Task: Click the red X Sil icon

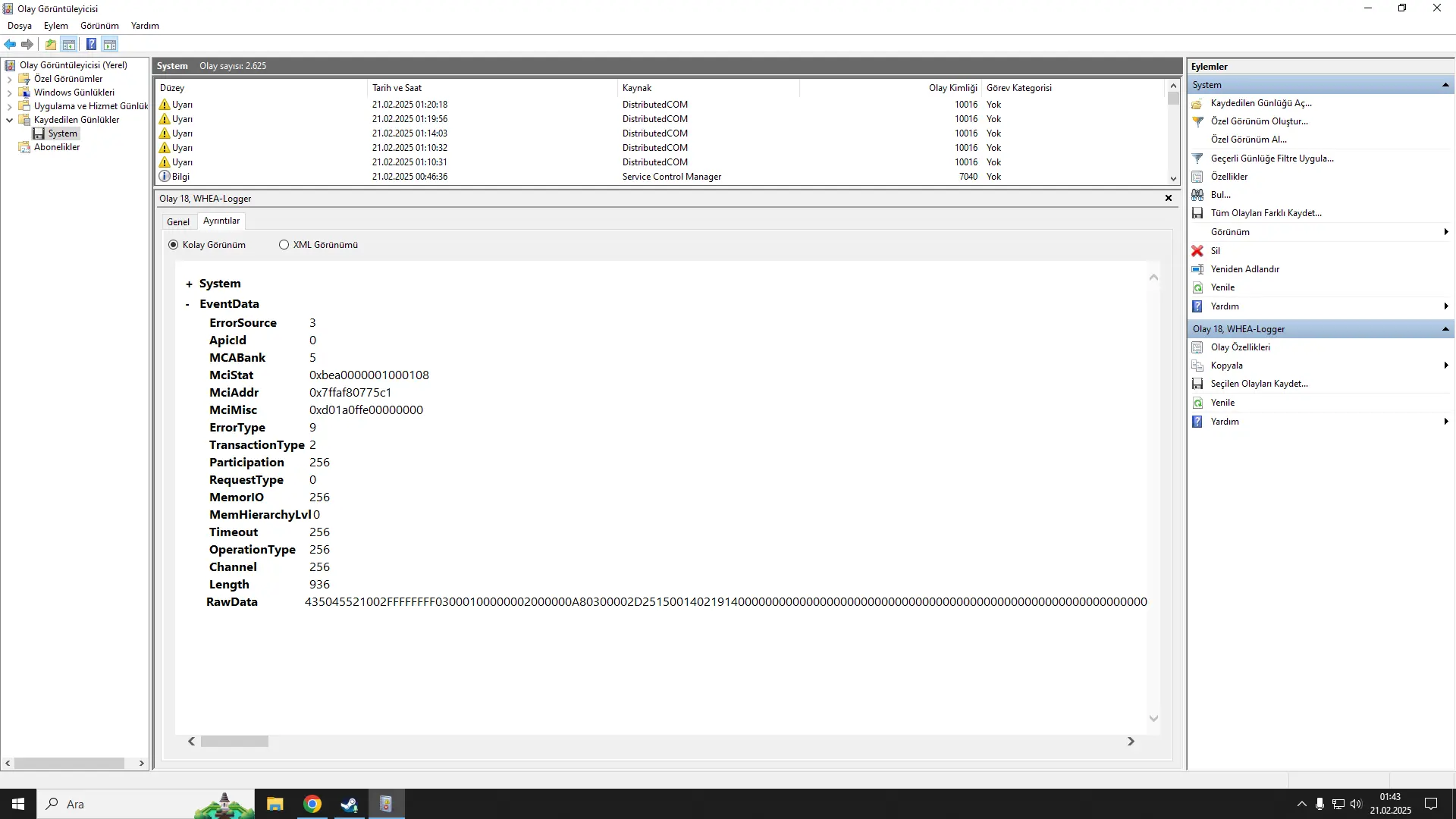Action: tap(1197, 251)
